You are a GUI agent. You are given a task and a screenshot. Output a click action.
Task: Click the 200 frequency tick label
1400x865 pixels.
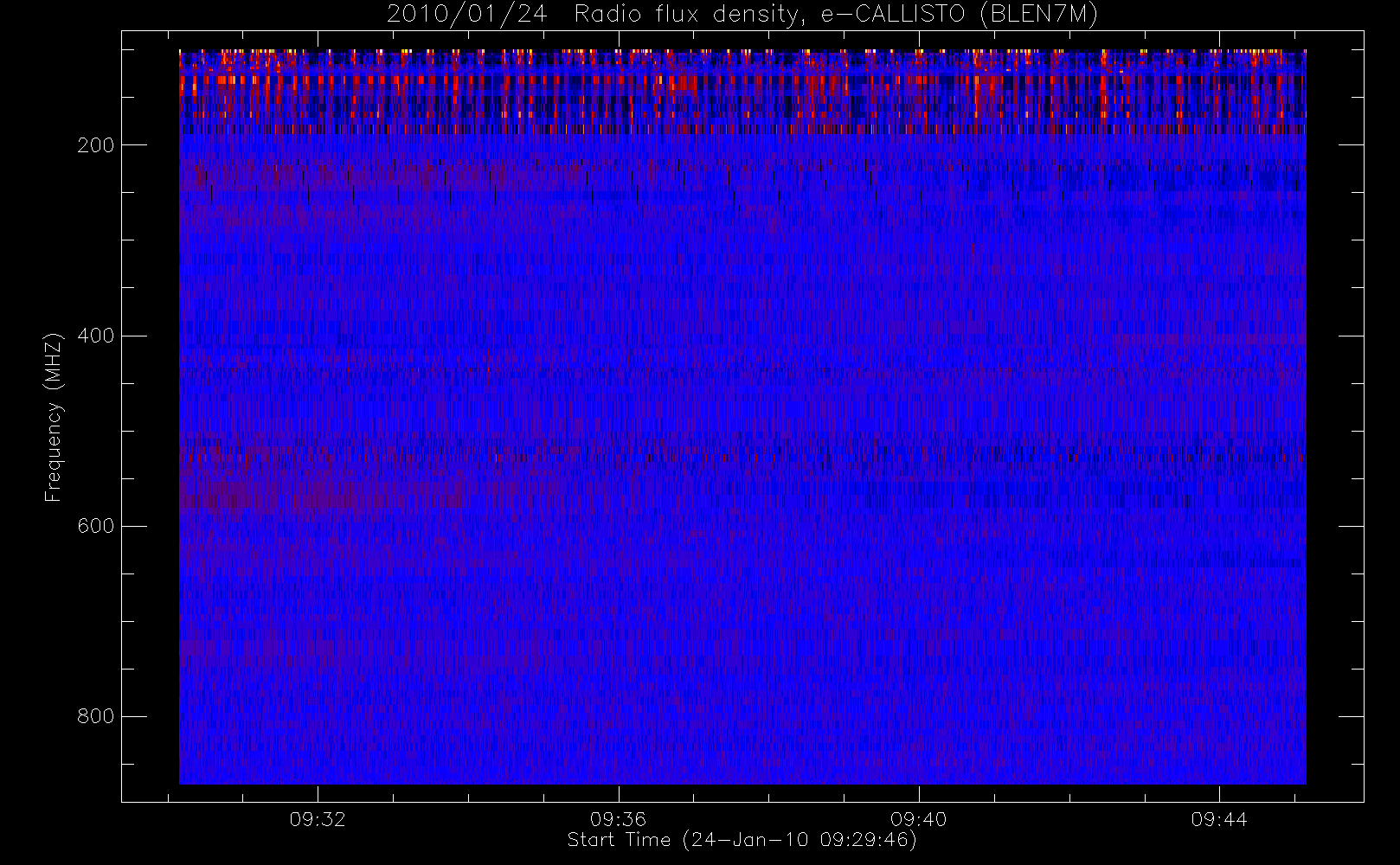96,145
